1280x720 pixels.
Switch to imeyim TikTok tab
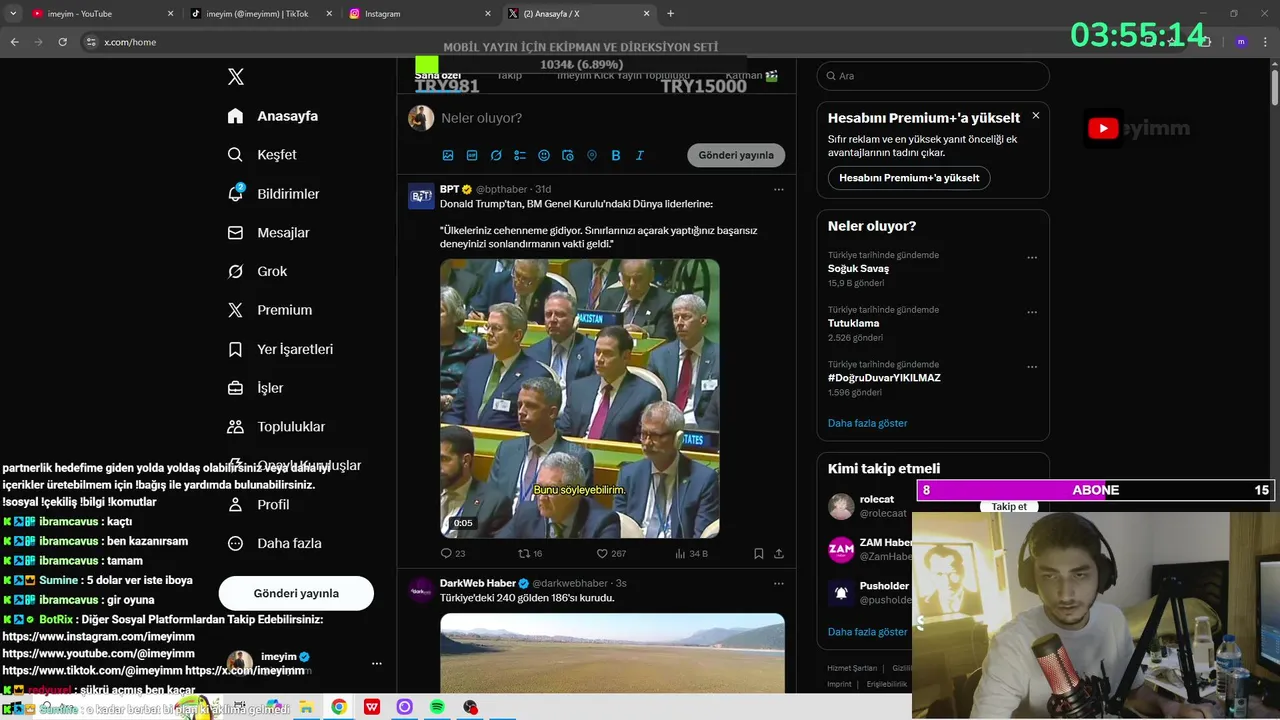click(260, 14)
